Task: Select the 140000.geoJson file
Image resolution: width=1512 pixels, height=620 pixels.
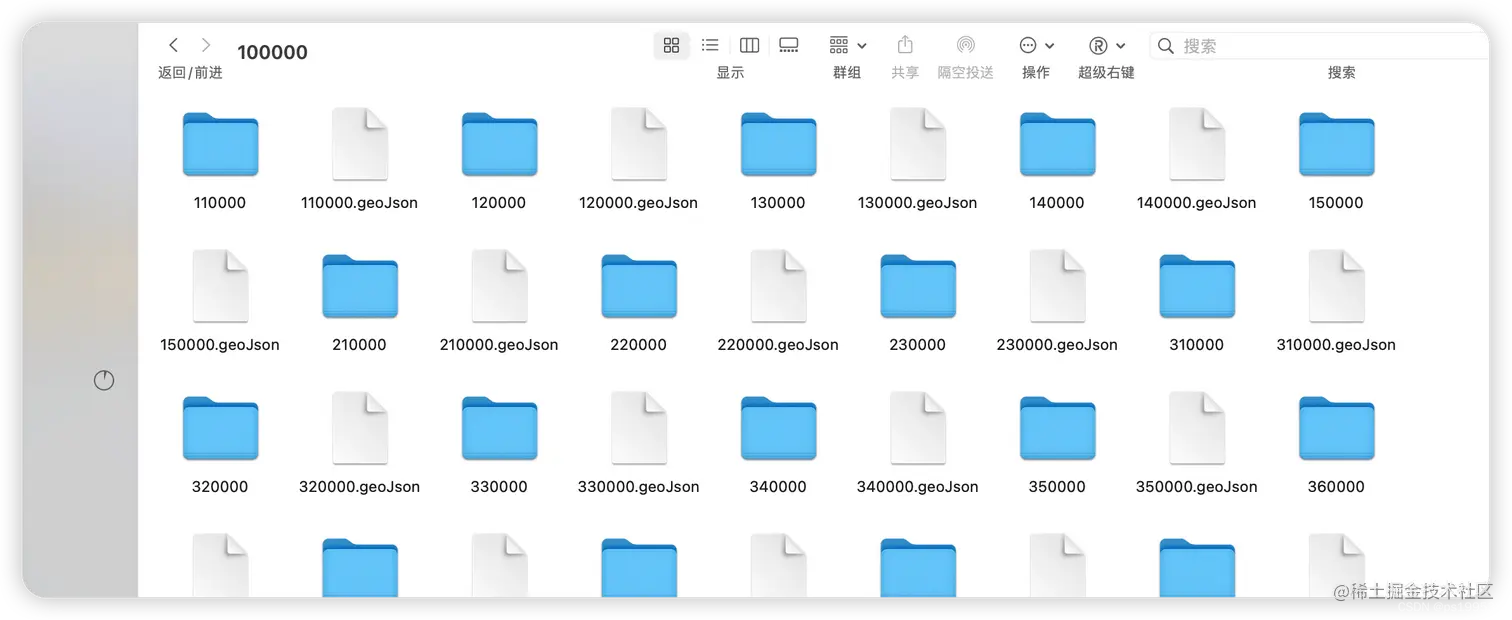Action: [x=1197, y=145]
